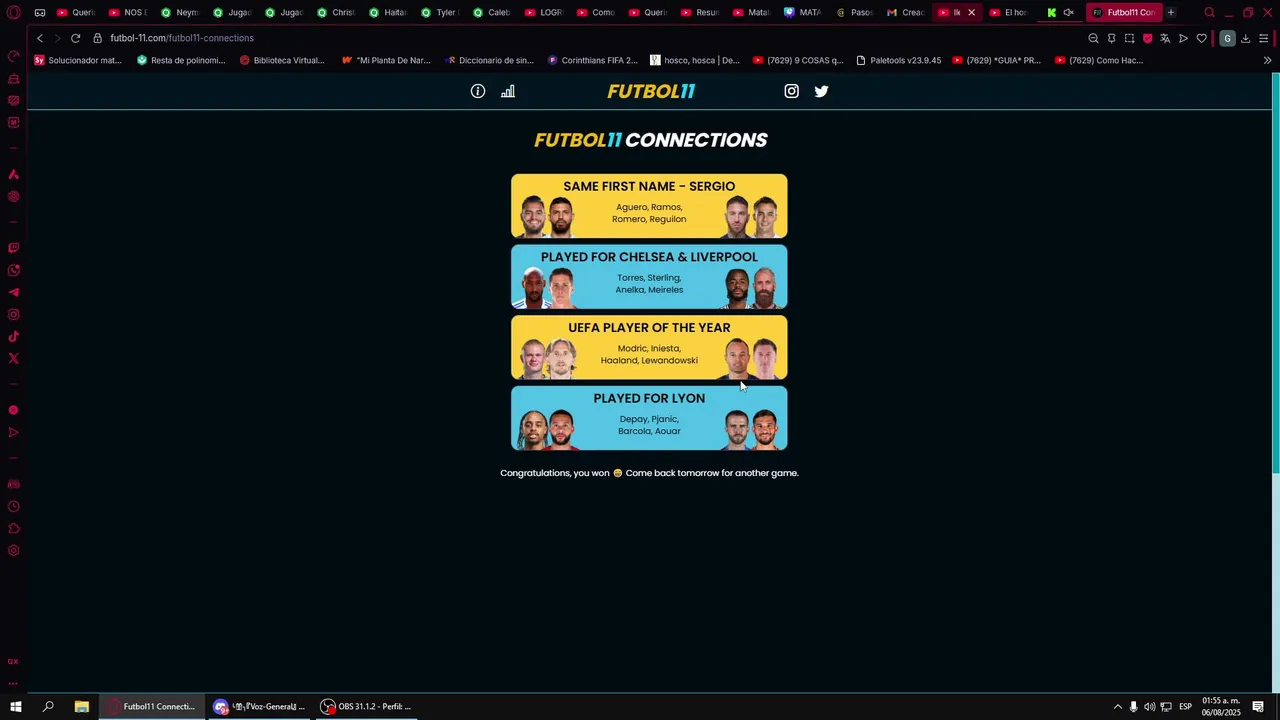
Task: Open Opera menu logo button
Action: pyautogui.click(x=14, y=13)
